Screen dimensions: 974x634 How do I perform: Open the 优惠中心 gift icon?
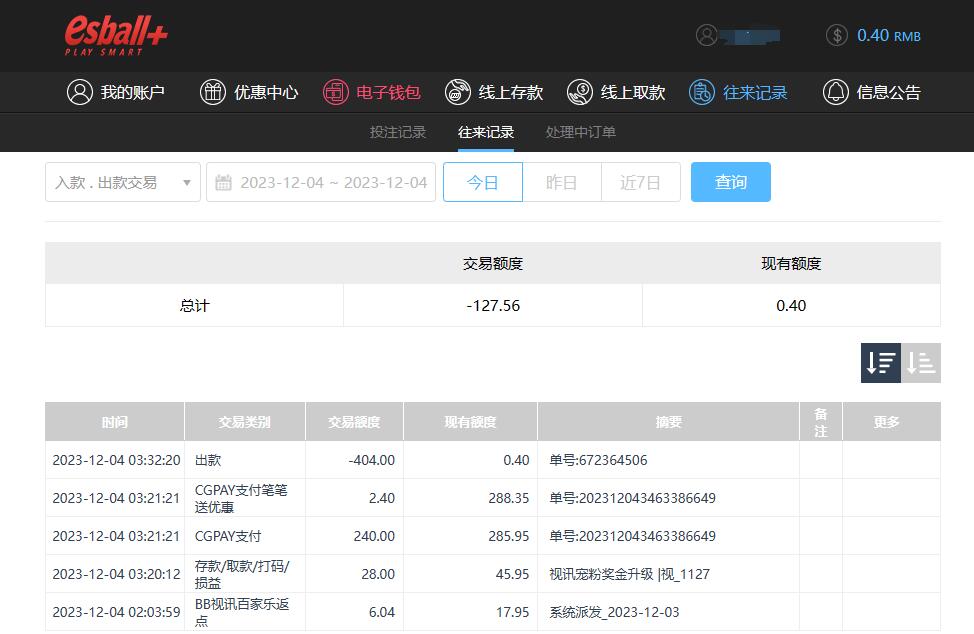pyautogui.click(x=213, y=92)
